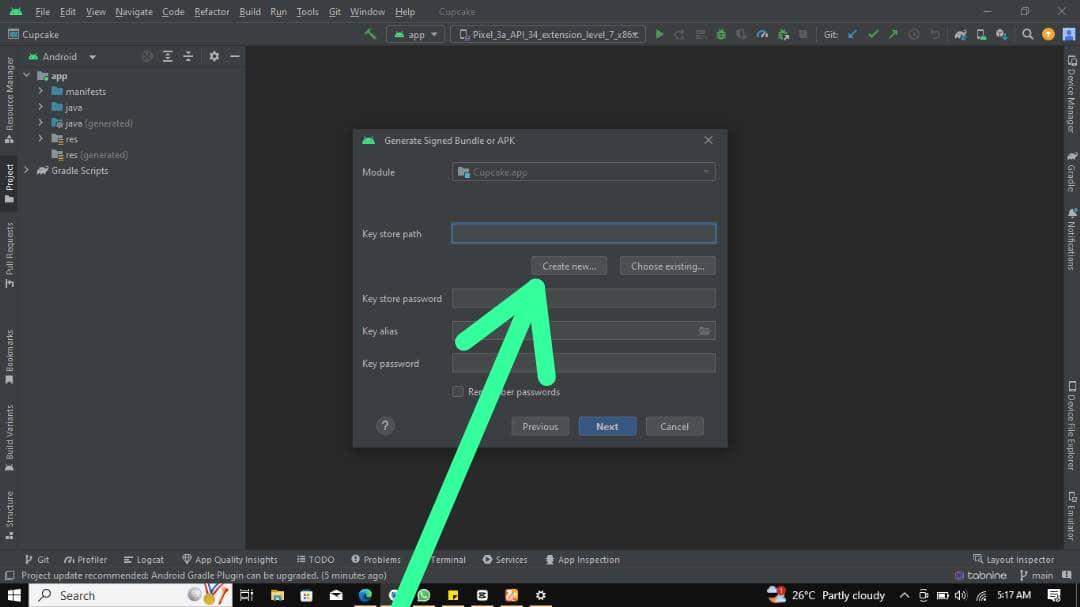
Task: Open the Refactor menu
Action: (211, 12)
